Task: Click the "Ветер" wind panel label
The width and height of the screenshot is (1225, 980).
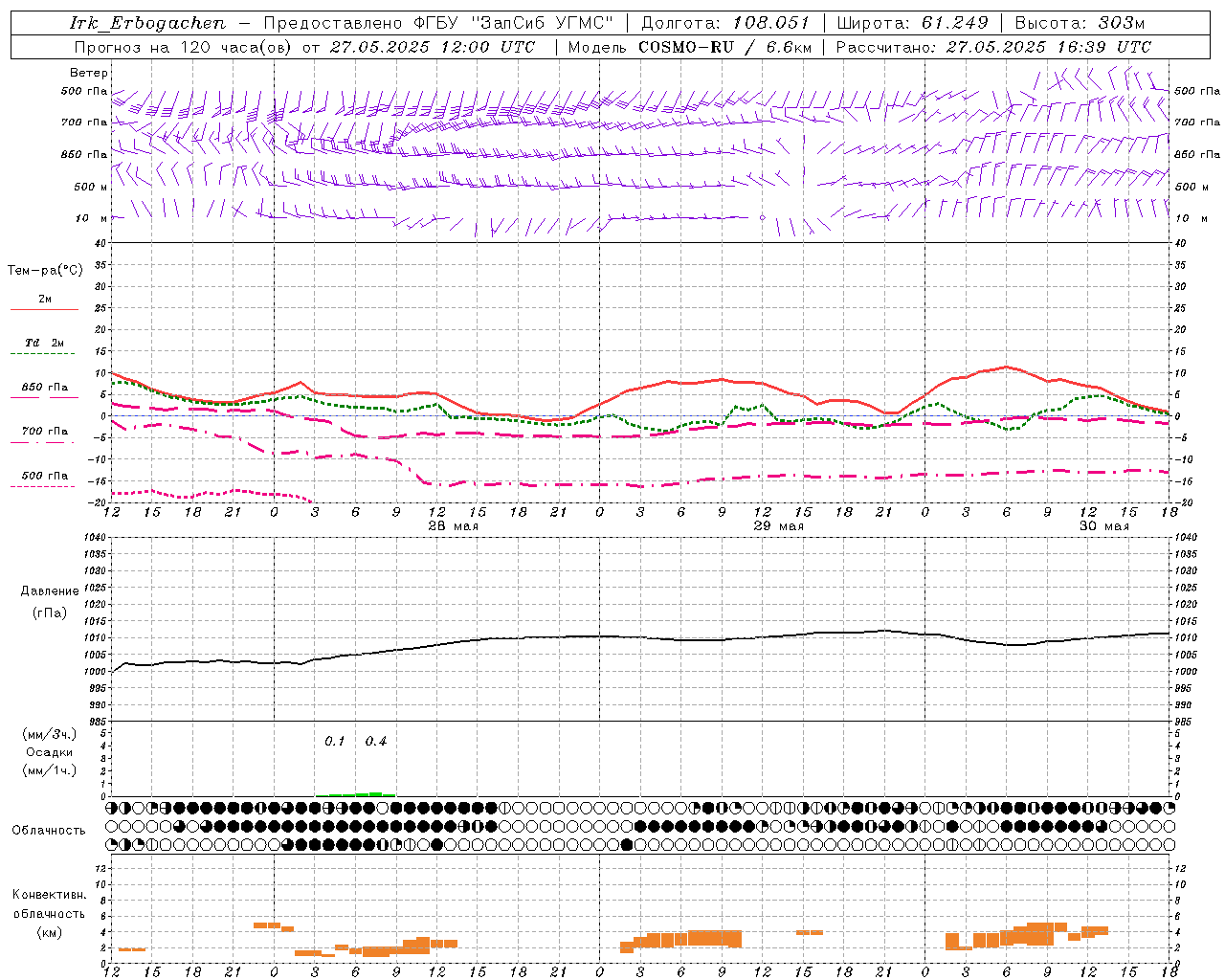Action: pos(89,73)
